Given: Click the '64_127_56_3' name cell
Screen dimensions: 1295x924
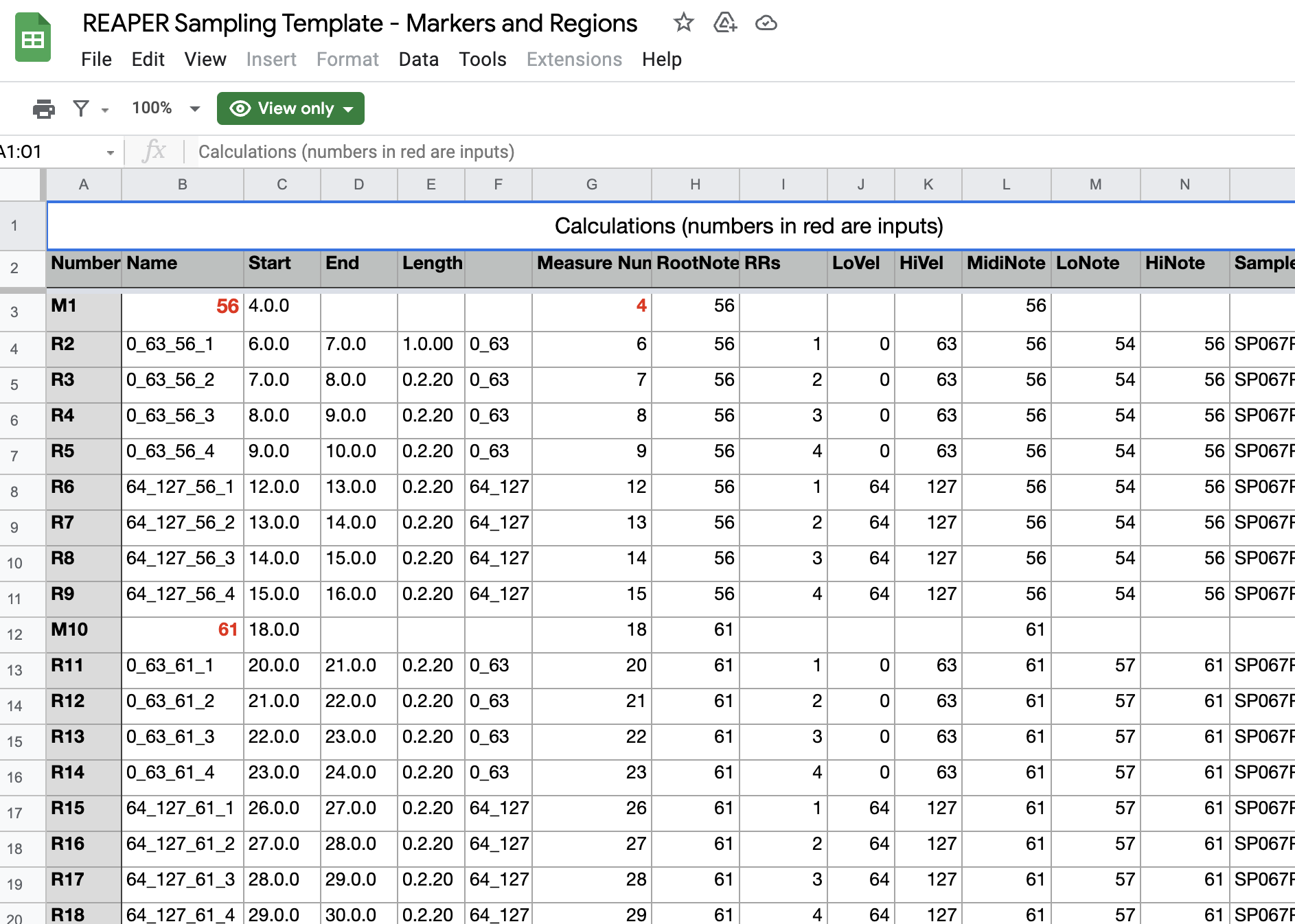Looking at the screenshot, I should [x=183, y=563].
